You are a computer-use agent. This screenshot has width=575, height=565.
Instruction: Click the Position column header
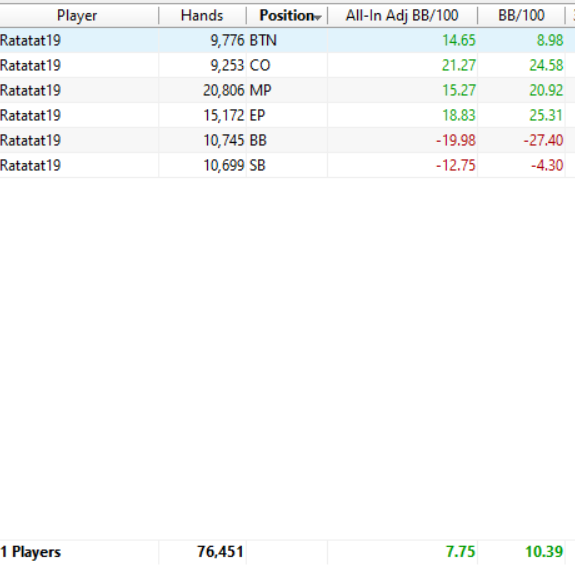pos(287,16)
